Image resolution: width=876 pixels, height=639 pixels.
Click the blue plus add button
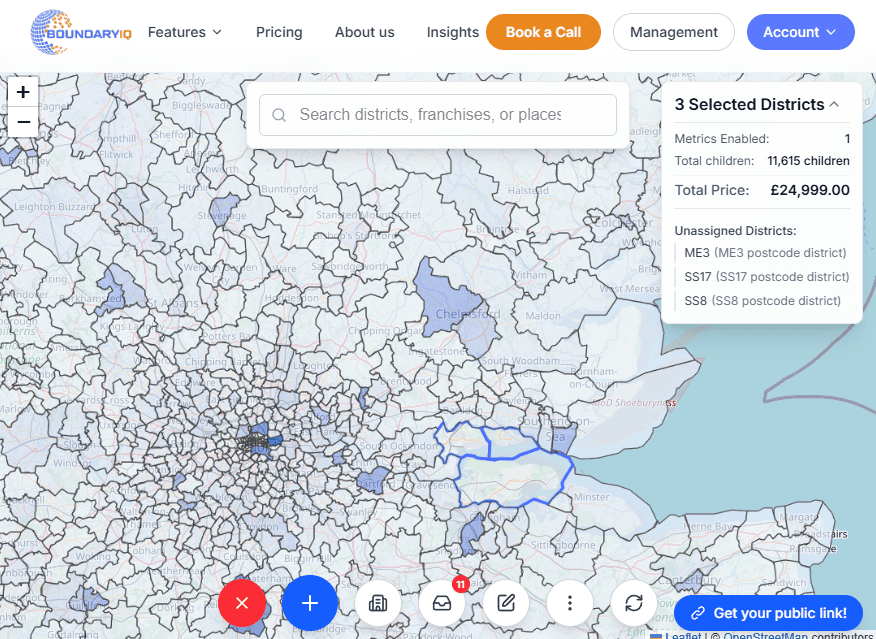(x=310, y=603)
